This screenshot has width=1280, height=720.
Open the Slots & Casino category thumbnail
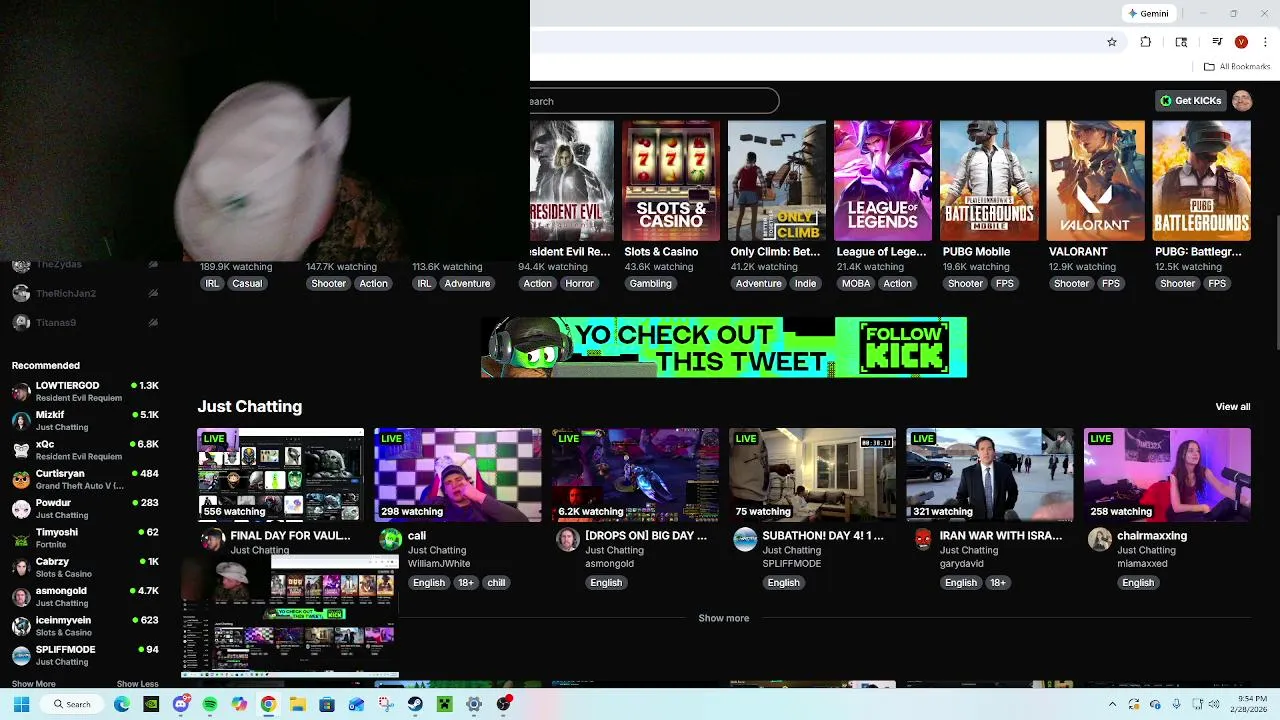click(671, 181)
